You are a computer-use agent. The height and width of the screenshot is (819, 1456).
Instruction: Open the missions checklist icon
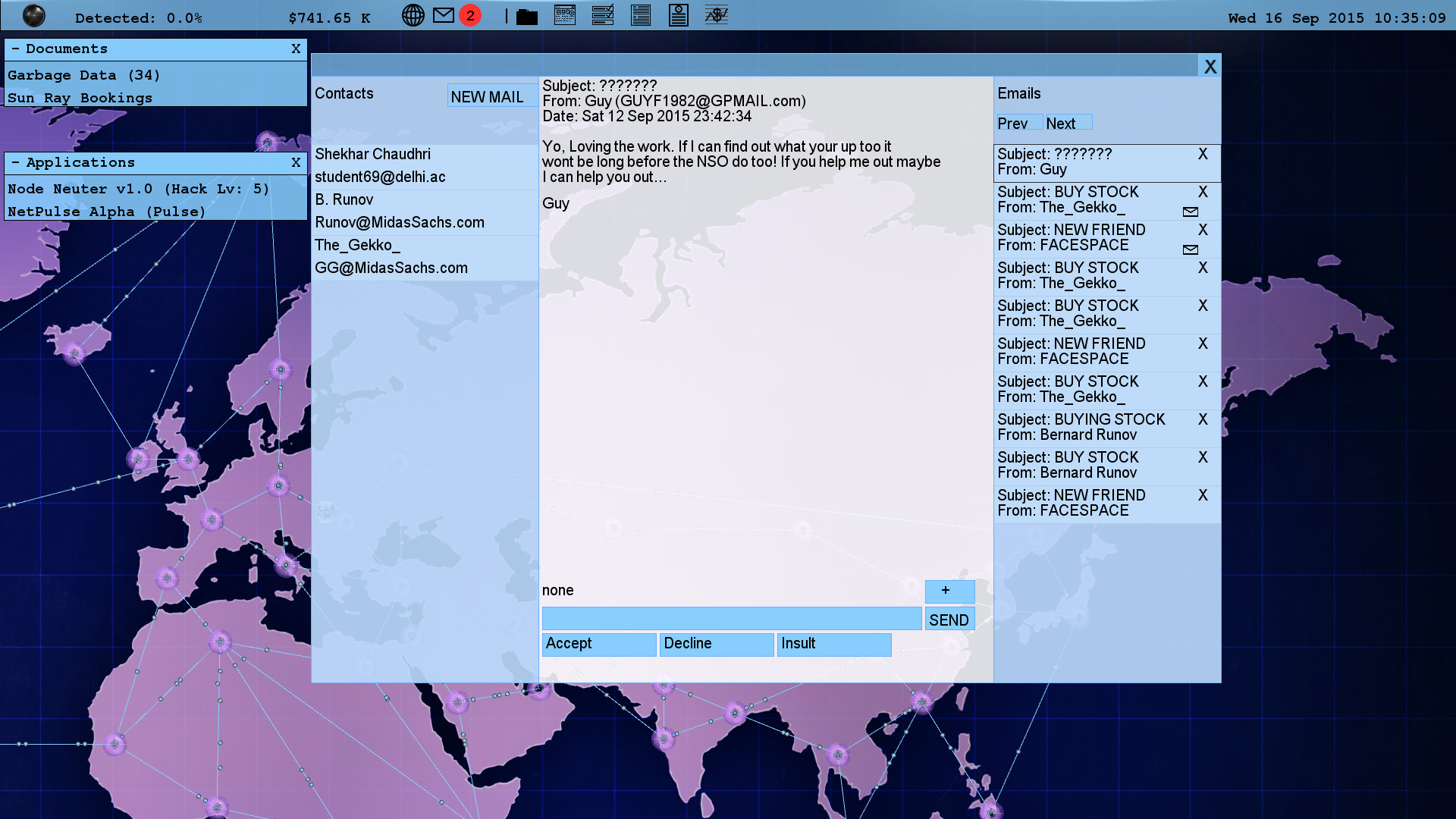[x=603, y=14]
